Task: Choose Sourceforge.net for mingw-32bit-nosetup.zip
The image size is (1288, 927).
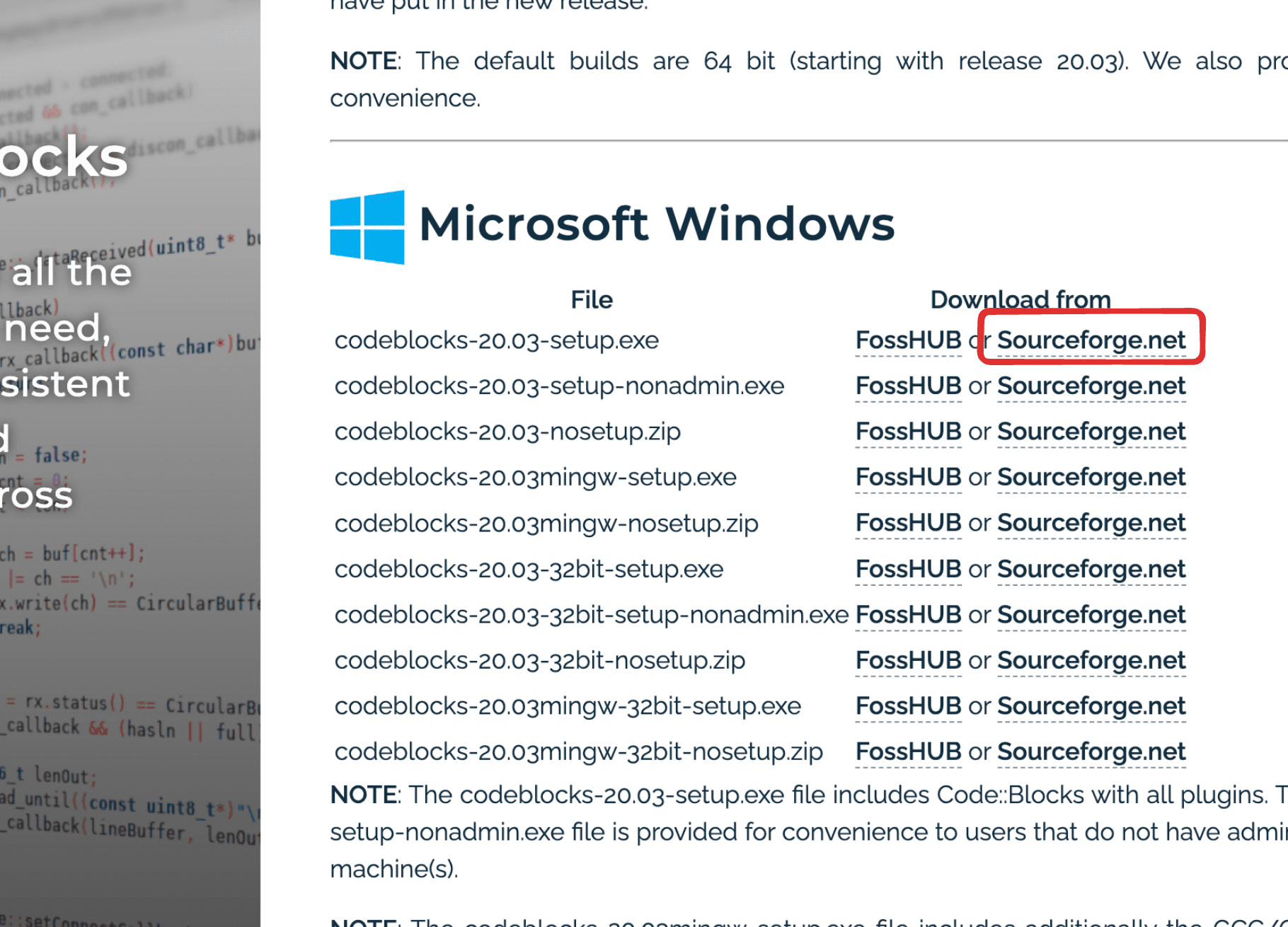Action: (1091, 752)
